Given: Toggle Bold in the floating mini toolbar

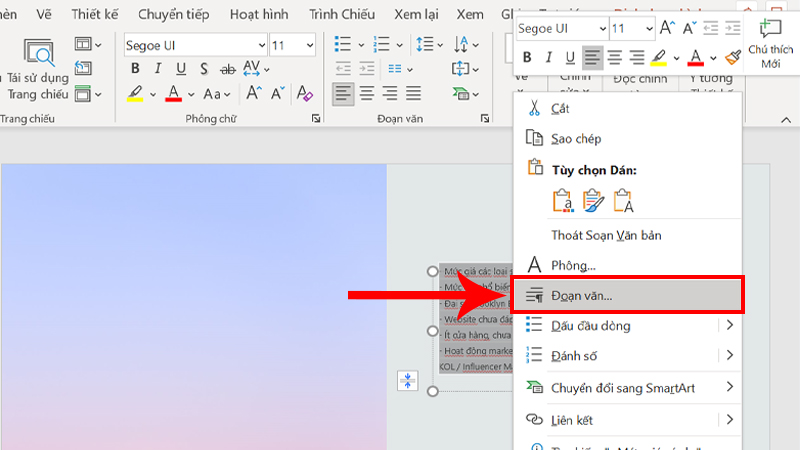Looking at the screenshot, I should [x=527, y=57].
